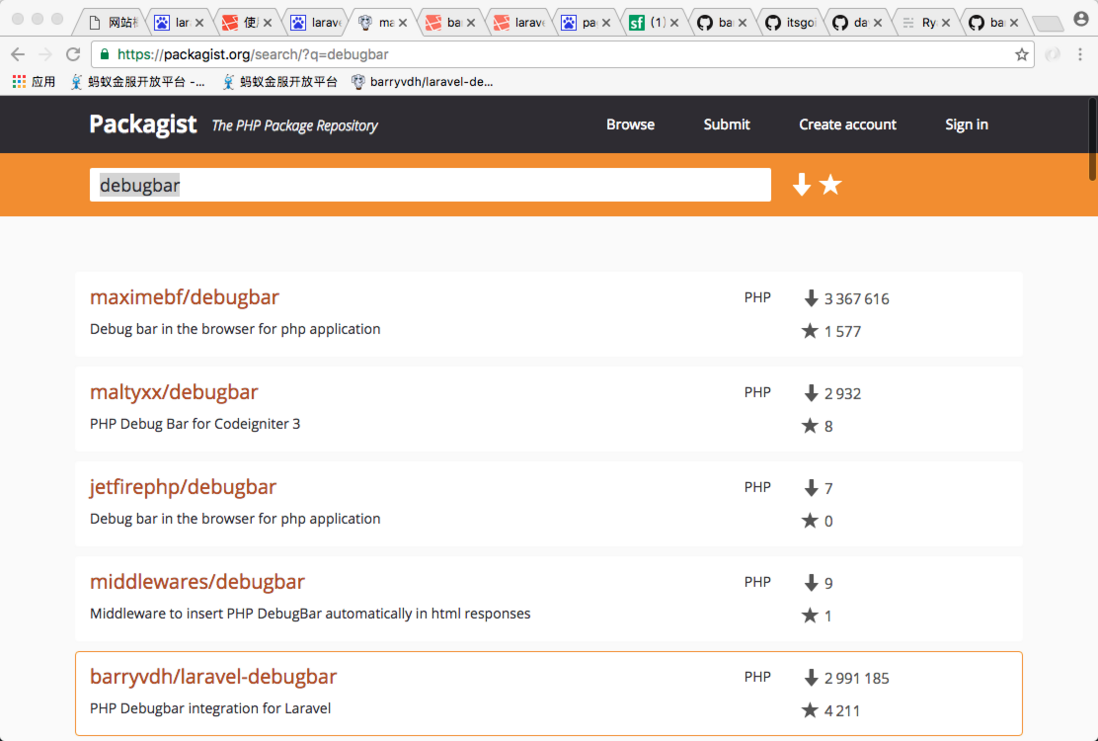The image size is (1098, 741).
Task: Open the jetfirephp/debugbar package link
Action: (x=183, y=487)
